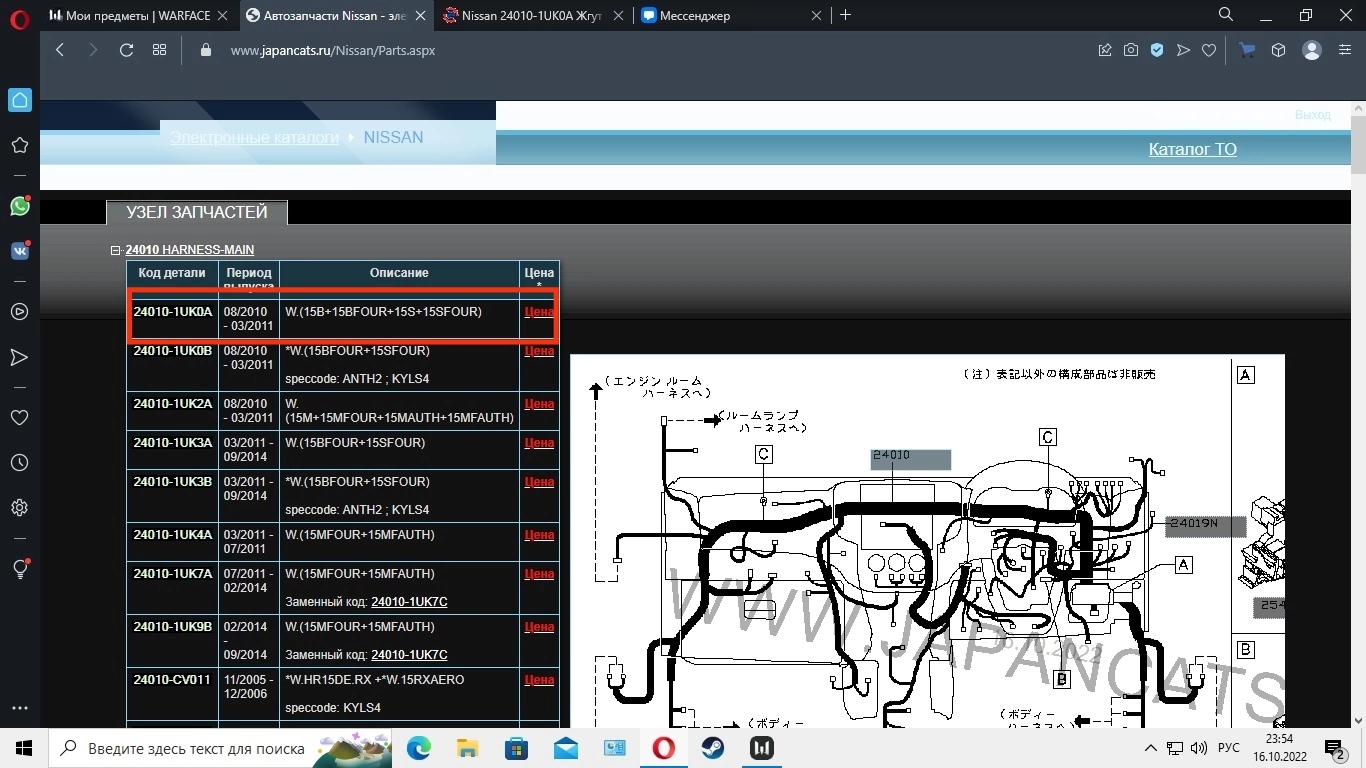Open History clock in sidebar

[19, 463]
